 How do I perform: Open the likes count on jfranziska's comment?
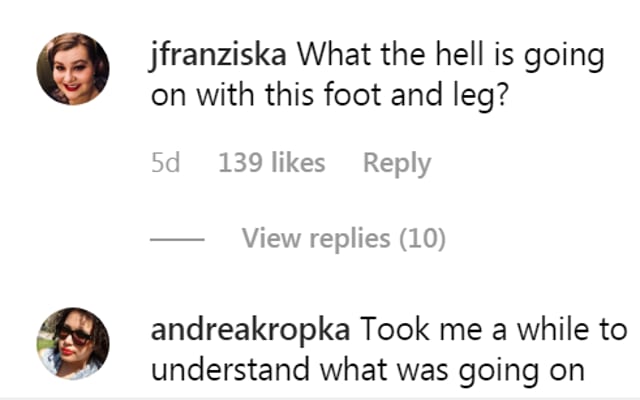point(272,163)
